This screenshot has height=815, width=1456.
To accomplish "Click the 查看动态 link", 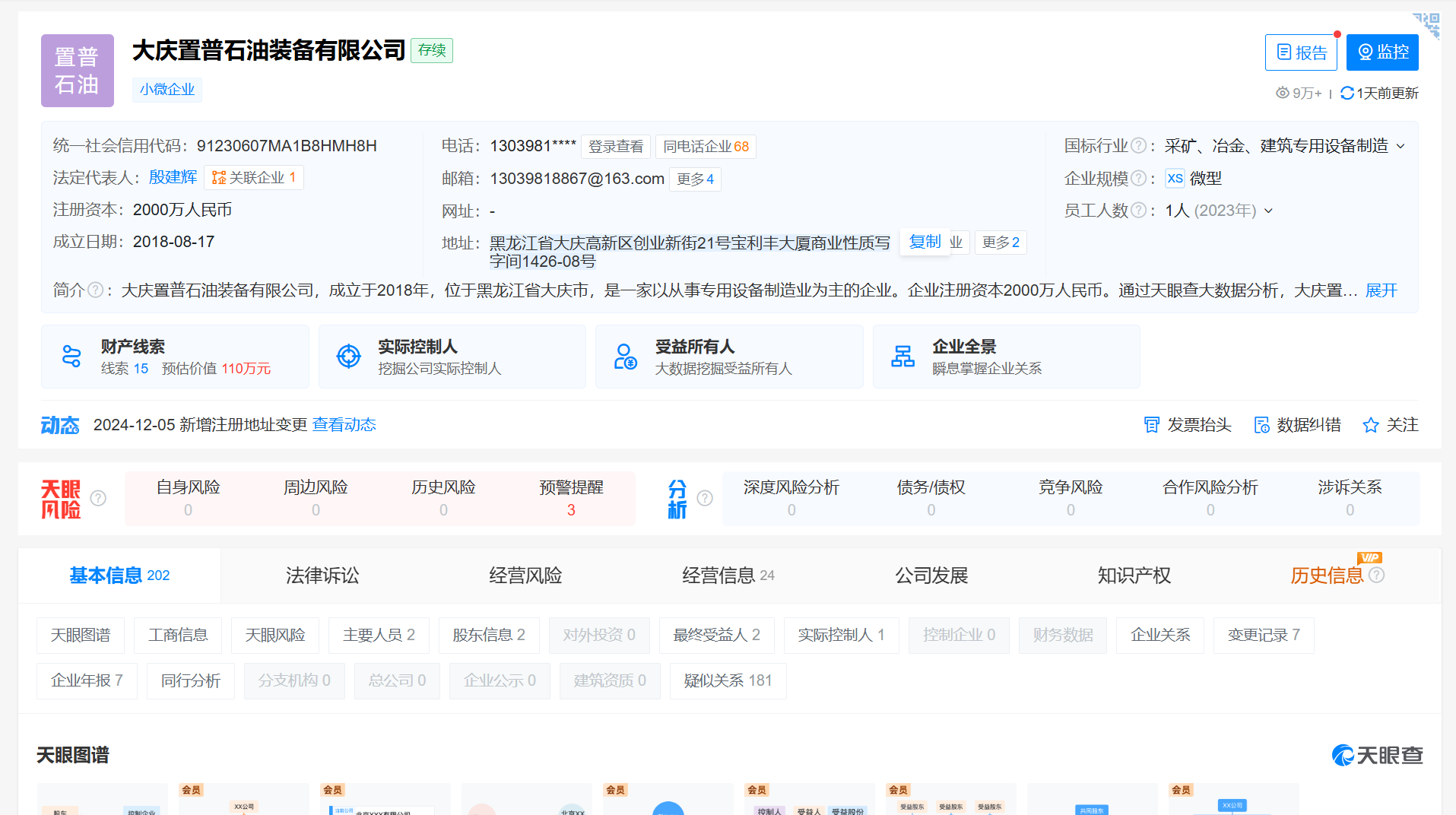I will pos(344,424).
